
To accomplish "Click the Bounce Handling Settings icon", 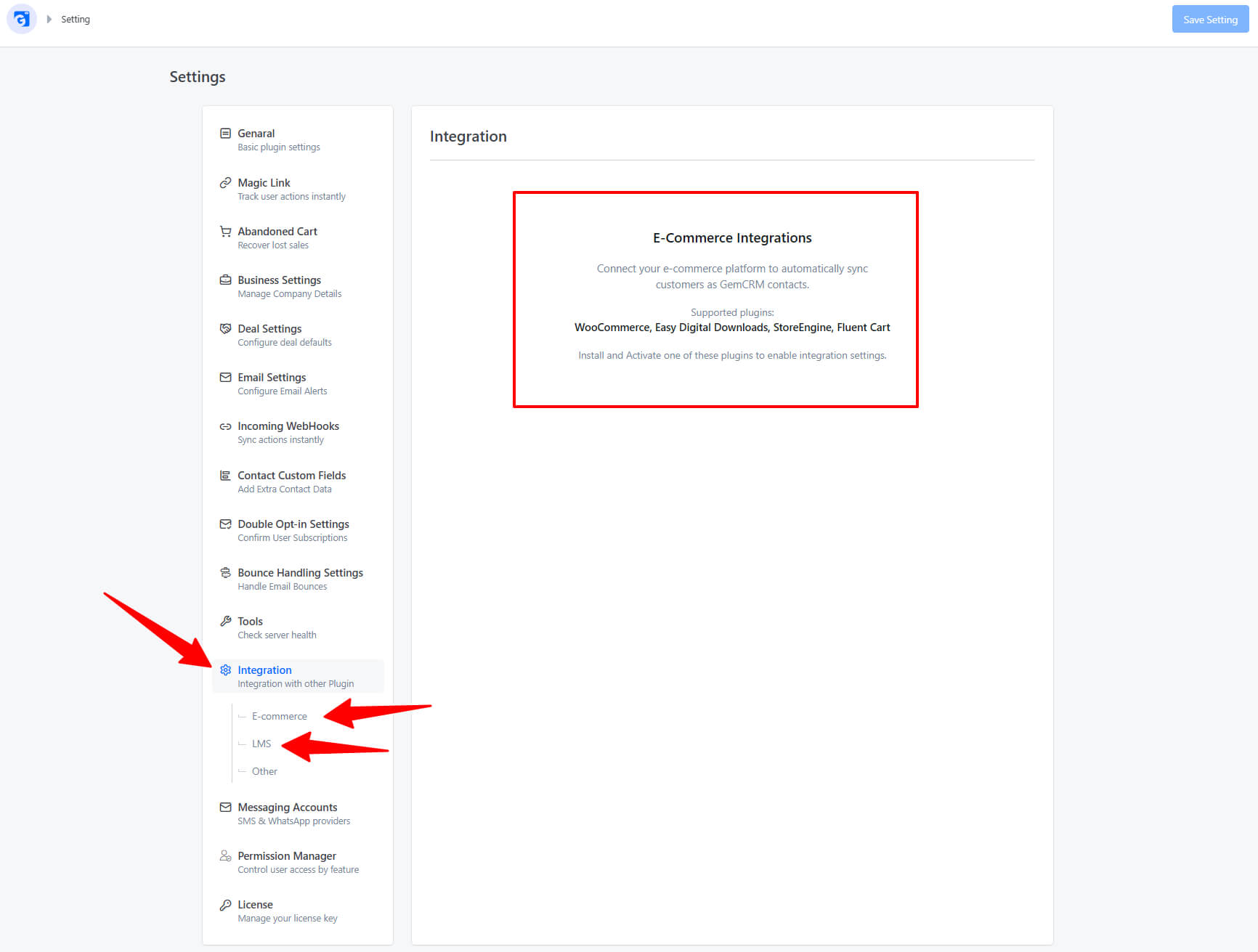I will 225,573.
